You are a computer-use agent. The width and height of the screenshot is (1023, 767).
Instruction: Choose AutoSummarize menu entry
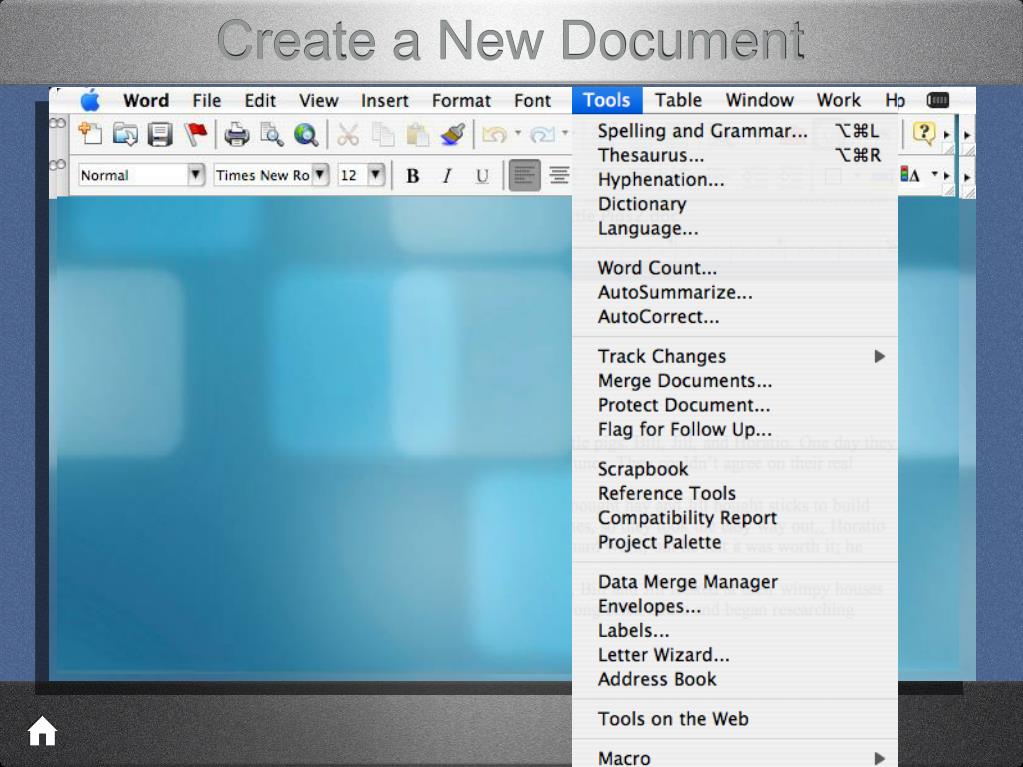[x=735, y=292]
